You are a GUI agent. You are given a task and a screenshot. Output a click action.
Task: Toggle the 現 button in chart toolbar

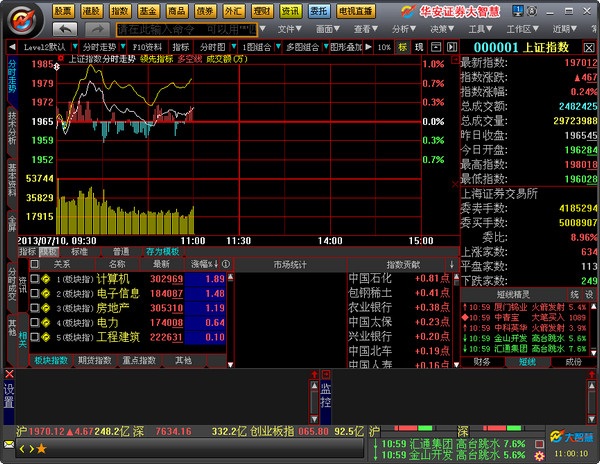tap(419, 47)
